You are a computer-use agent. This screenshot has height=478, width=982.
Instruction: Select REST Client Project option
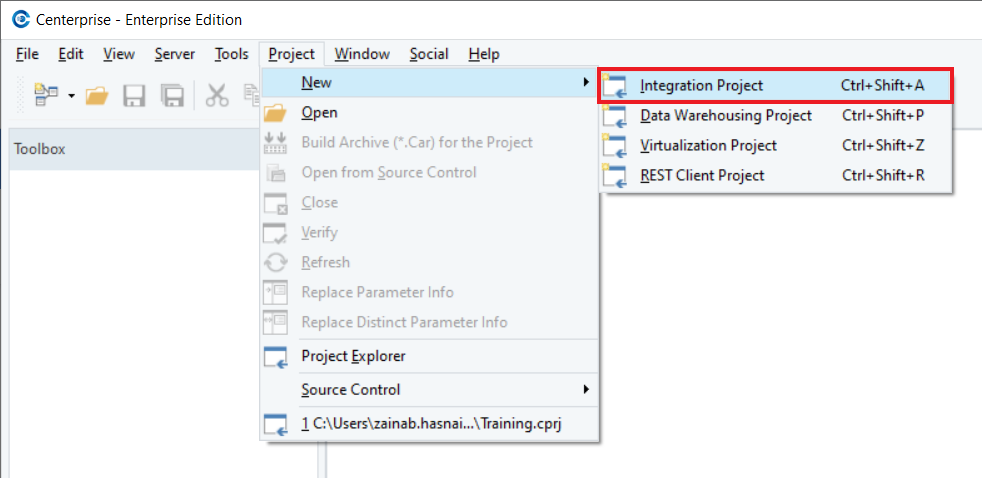(x=702, y=176)
